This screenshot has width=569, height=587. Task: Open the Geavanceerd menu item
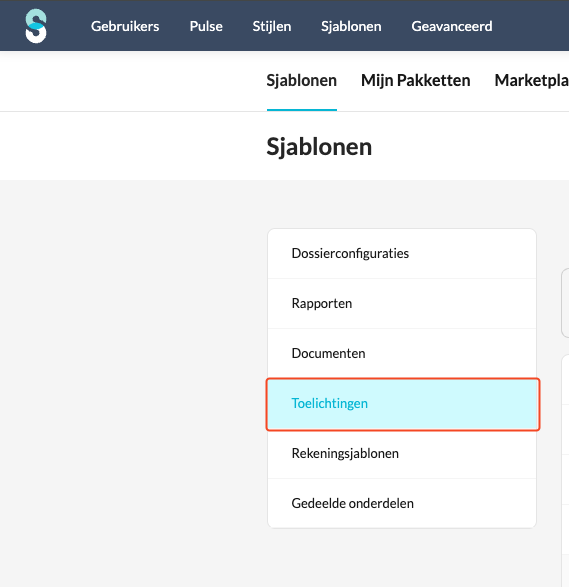[x=452, y=26]
